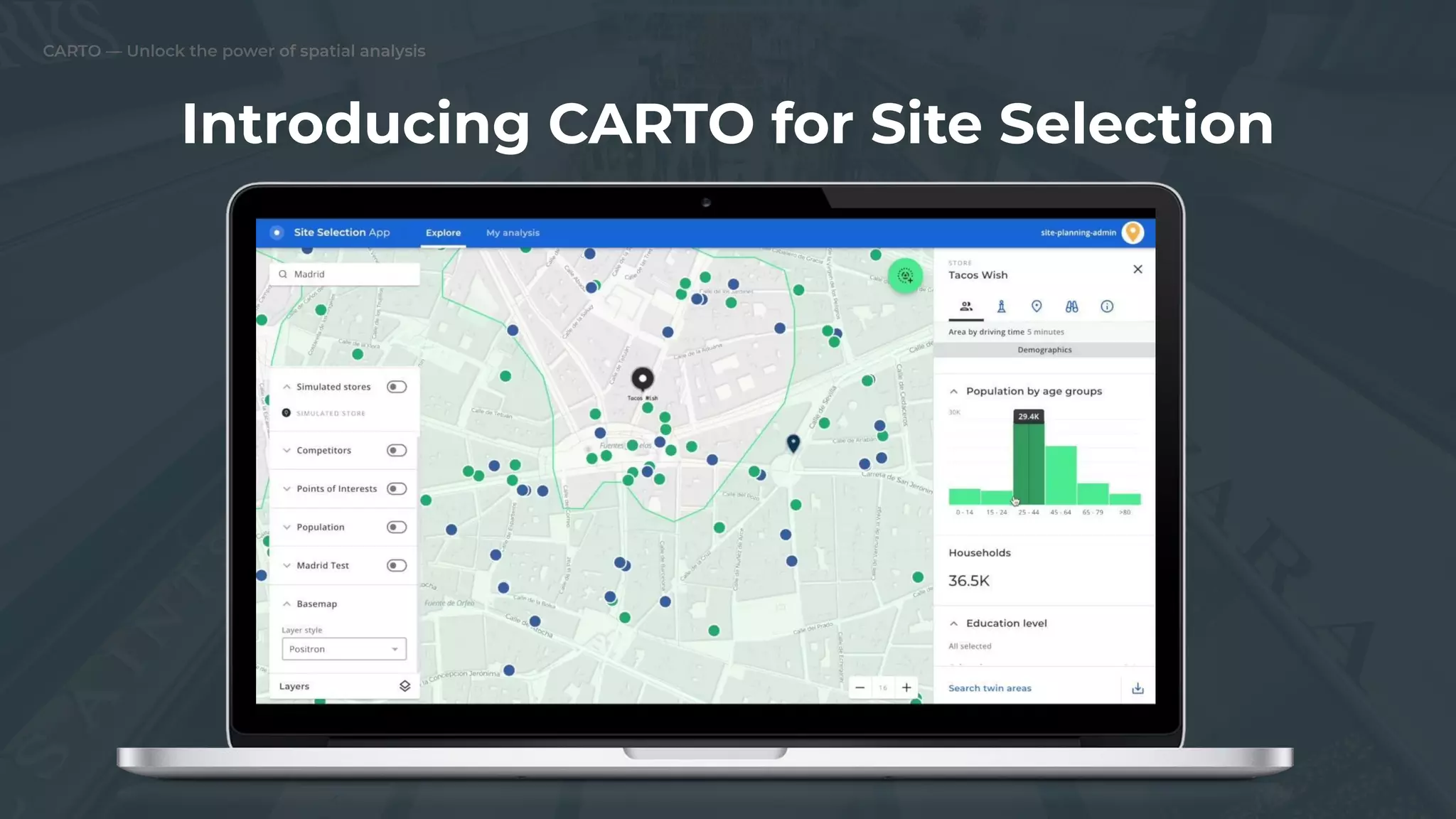Collapse the Simulated stores section chevron
1456x819 pixels.
coord(287,387)
